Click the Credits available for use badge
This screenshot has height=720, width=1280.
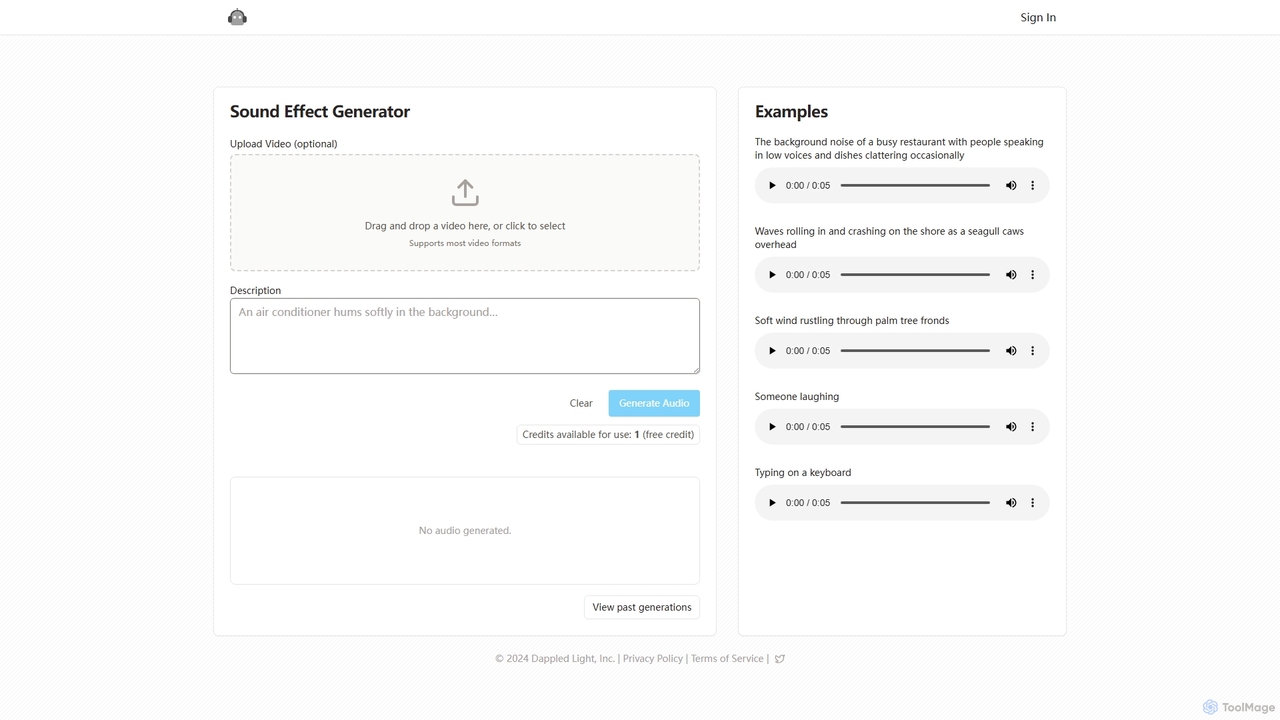tap(608, 434)
